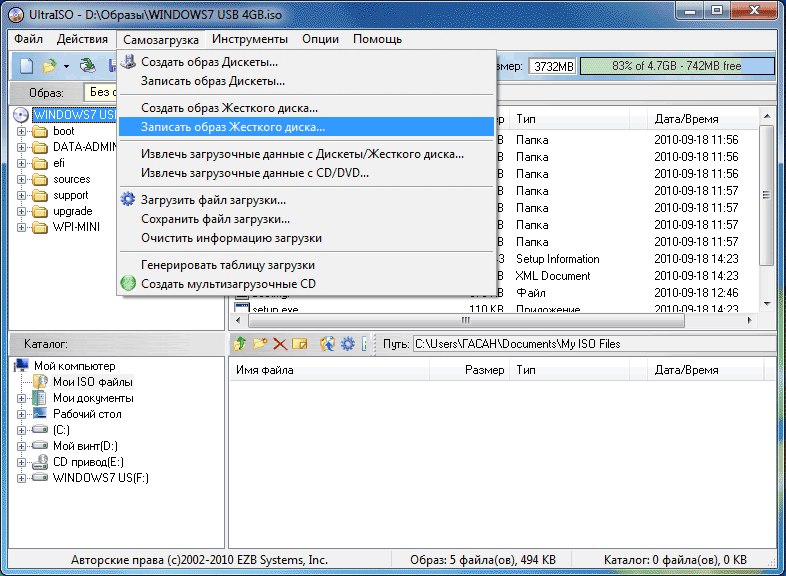Image resolution: width=786 pixels, height=576 pixels.
Task: Open the Помощь menu
Action: coord(377,39)
